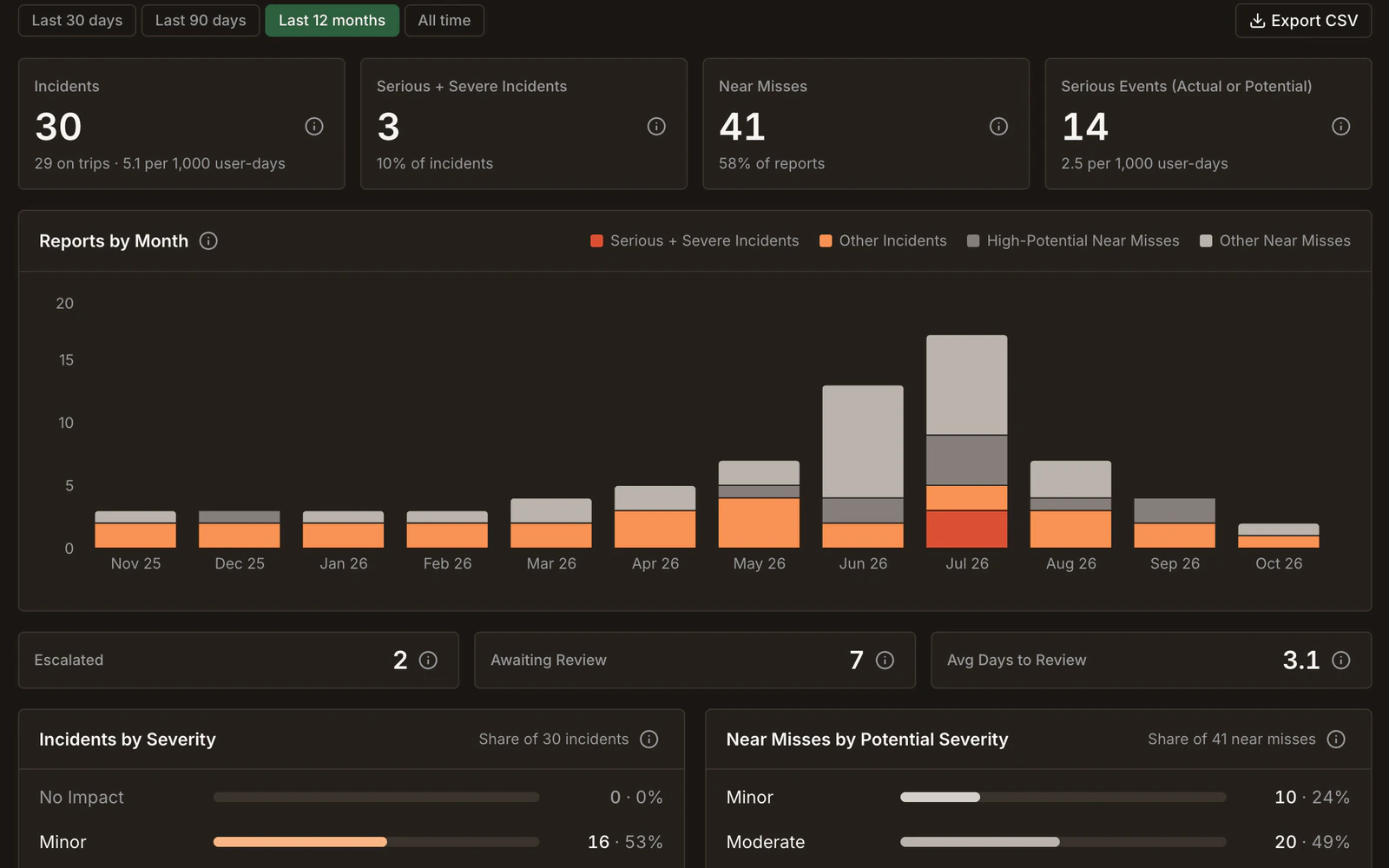The height and width of the screenshot is (868, 1389).
Task: Click the '16 · 53%' Minor incidents value
Action: 625,842
